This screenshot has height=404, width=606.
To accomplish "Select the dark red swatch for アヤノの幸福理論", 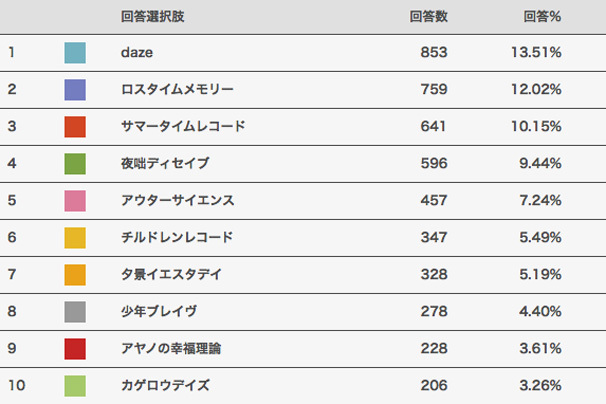I will [75, 349].
